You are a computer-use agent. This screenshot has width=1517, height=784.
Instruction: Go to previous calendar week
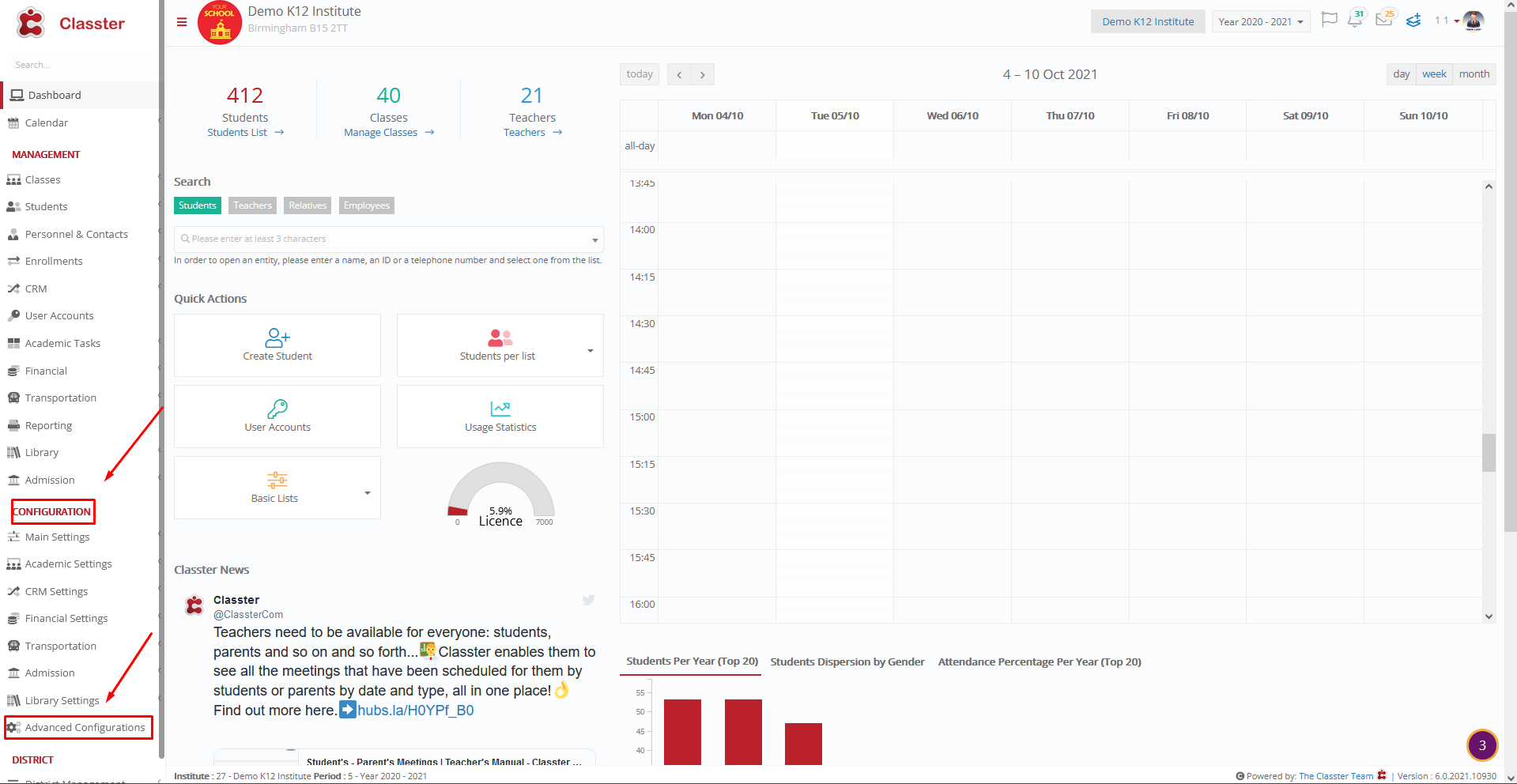pos(679,74)
